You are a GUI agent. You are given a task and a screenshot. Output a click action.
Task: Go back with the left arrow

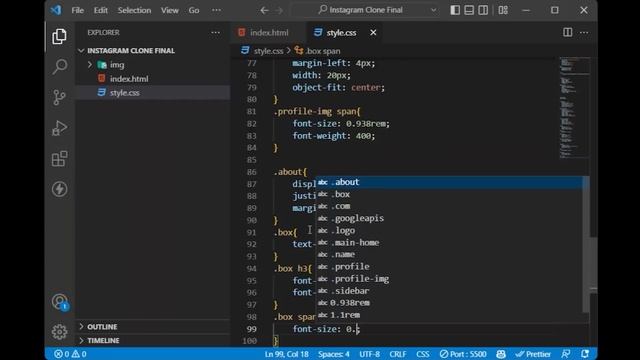pos(264,10)
